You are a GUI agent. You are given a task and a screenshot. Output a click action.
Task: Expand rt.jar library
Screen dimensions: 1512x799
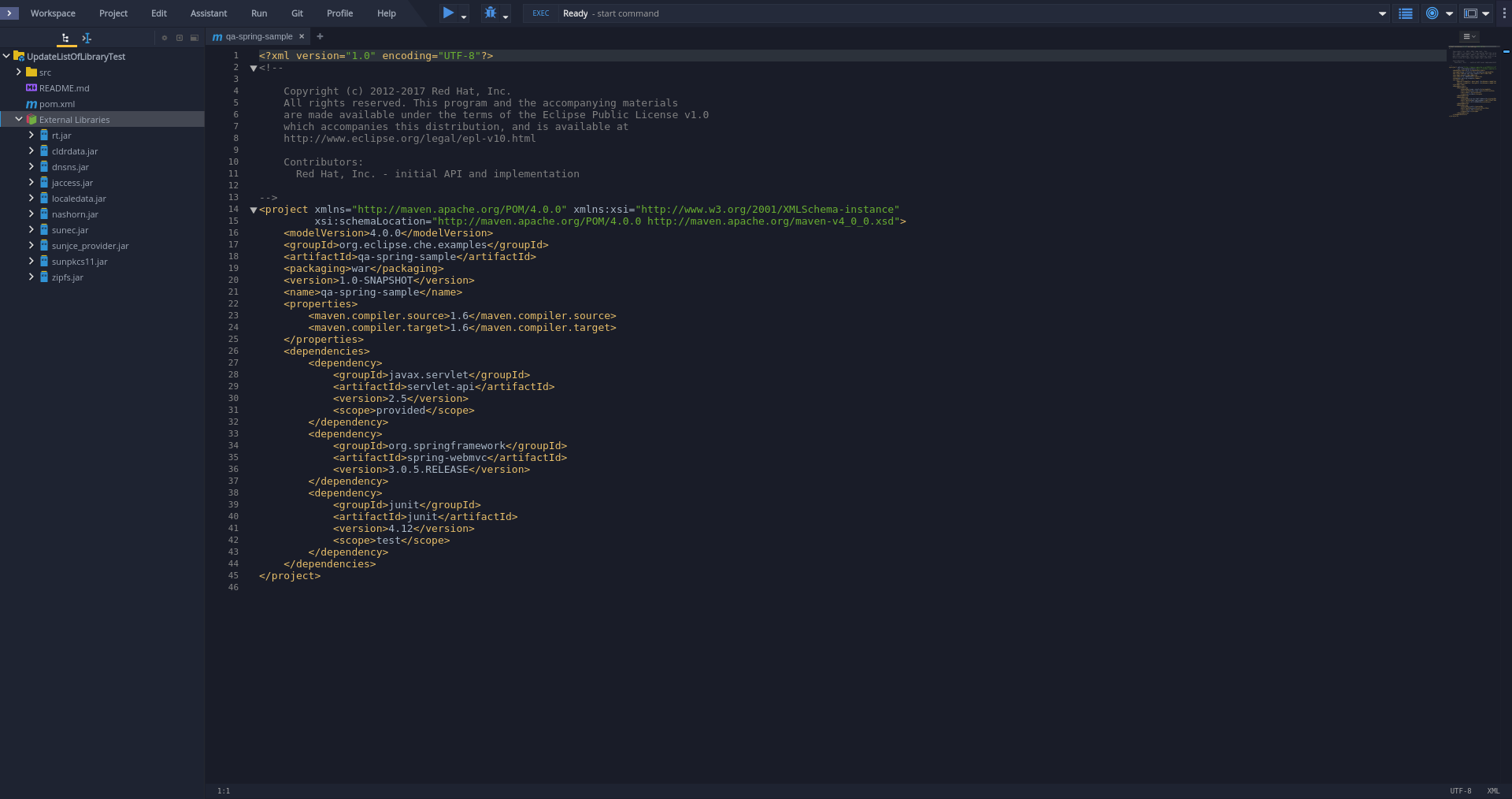(31, 135)
